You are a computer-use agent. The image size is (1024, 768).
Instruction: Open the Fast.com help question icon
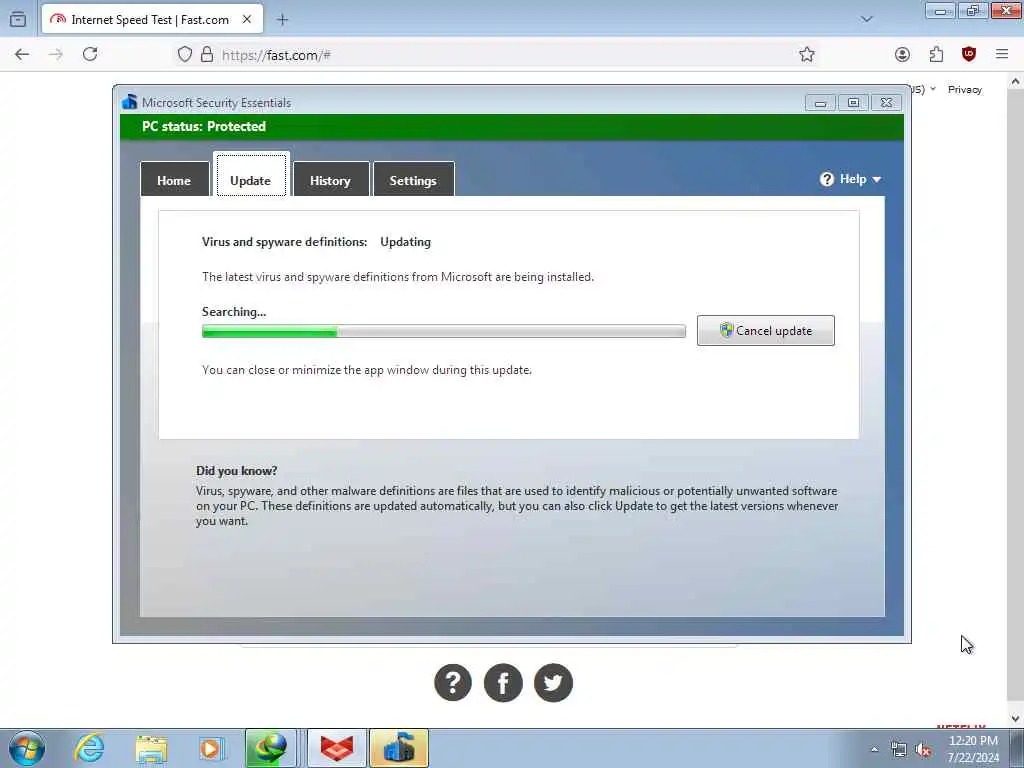(453, 682)
